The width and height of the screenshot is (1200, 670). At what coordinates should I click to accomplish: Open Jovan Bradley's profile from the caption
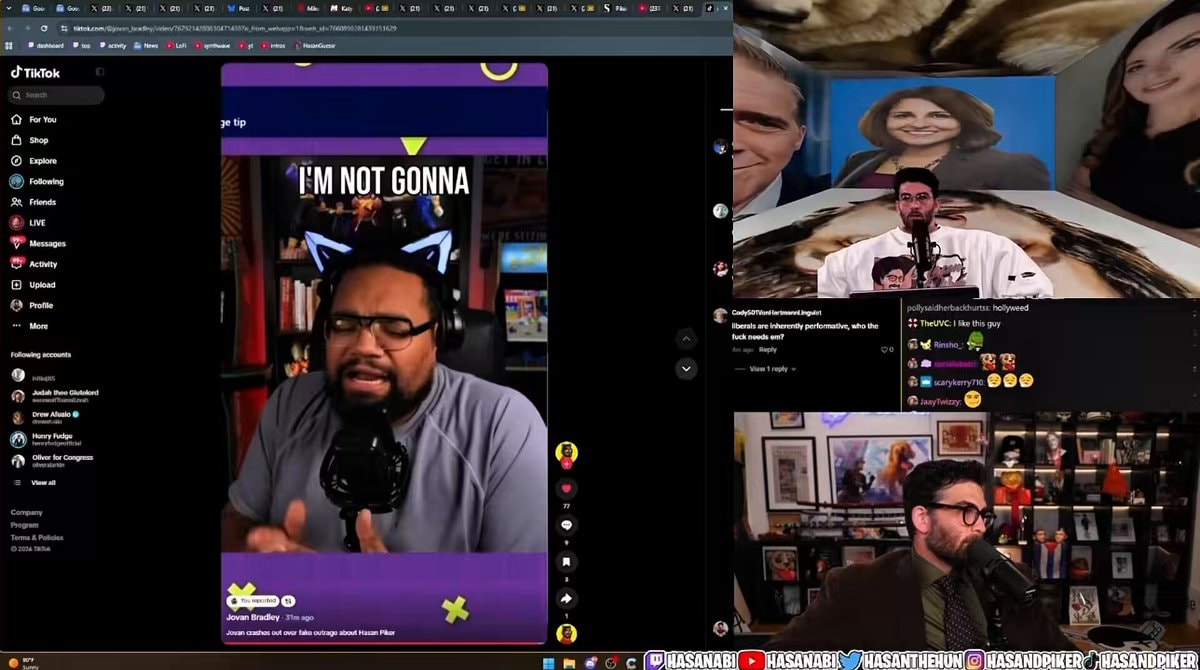[x=253, y=617]
